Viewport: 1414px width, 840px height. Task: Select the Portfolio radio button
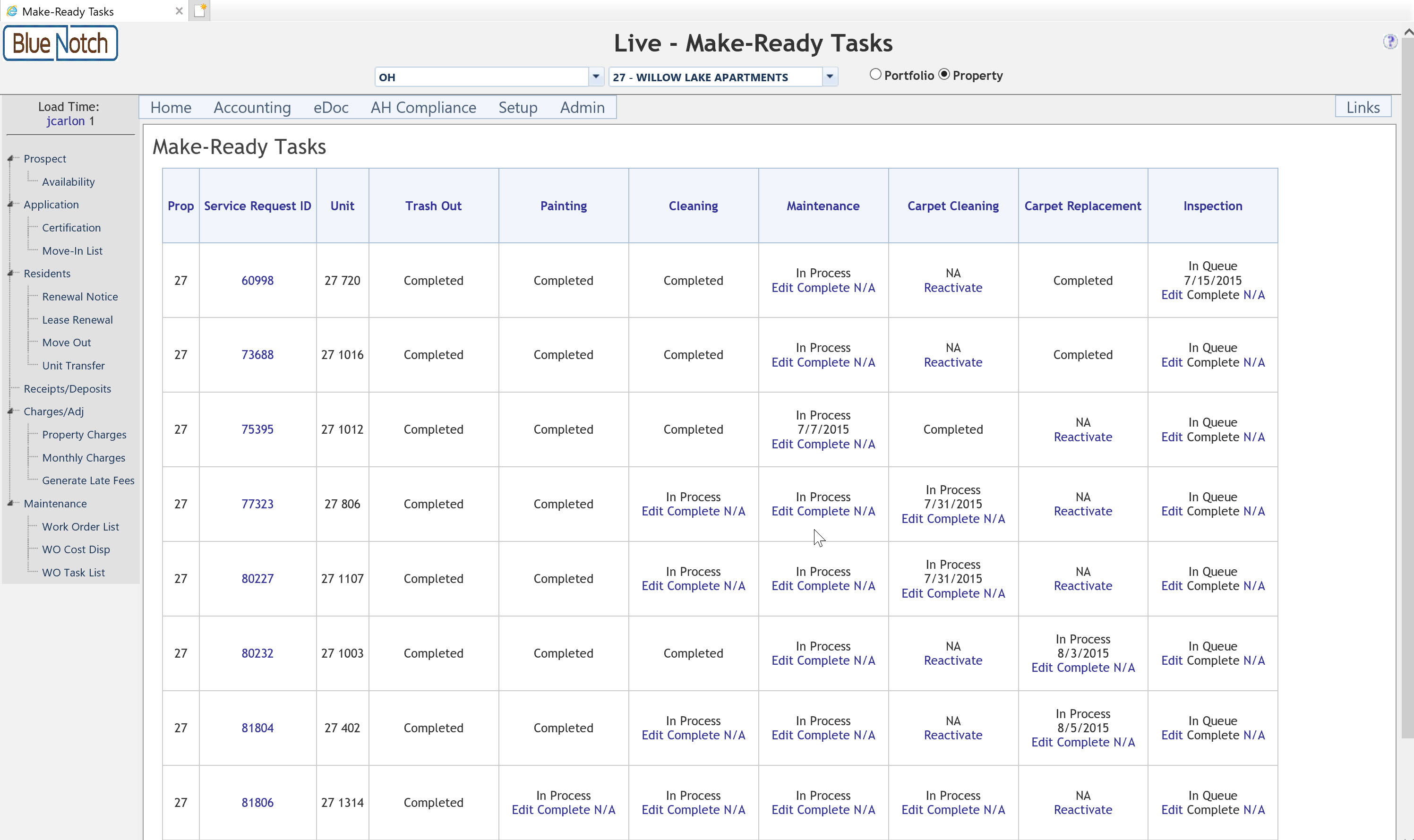point(875,75)
